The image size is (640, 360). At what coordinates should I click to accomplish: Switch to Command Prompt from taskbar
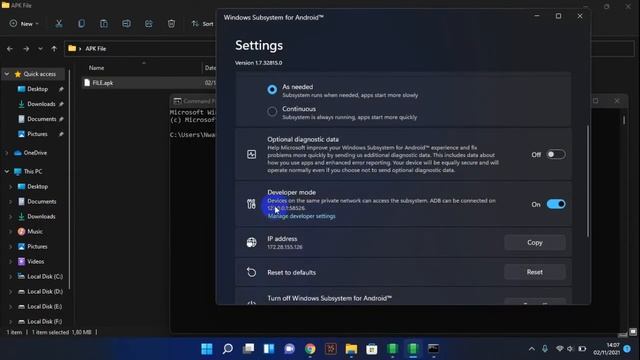pos(433,349)
